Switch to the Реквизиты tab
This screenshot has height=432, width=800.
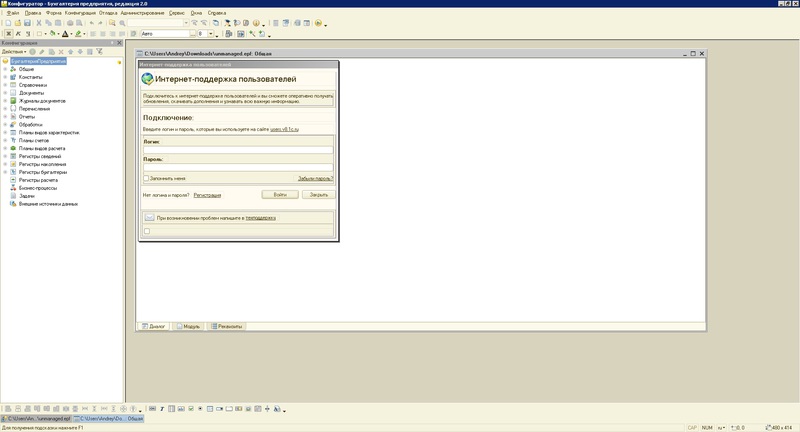(227, 326)
